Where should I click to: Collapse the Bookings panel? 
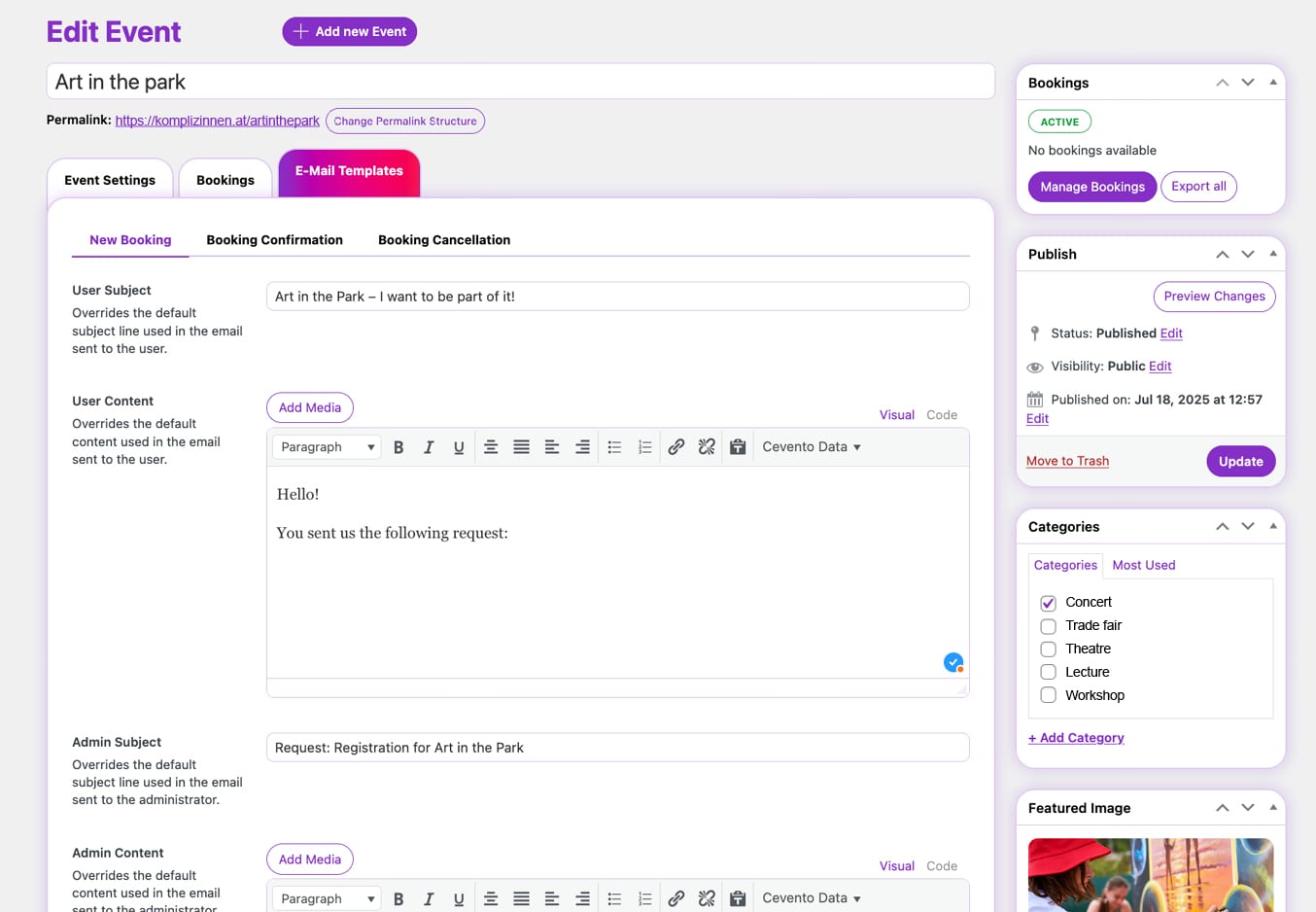click(x=1273, y=83)
